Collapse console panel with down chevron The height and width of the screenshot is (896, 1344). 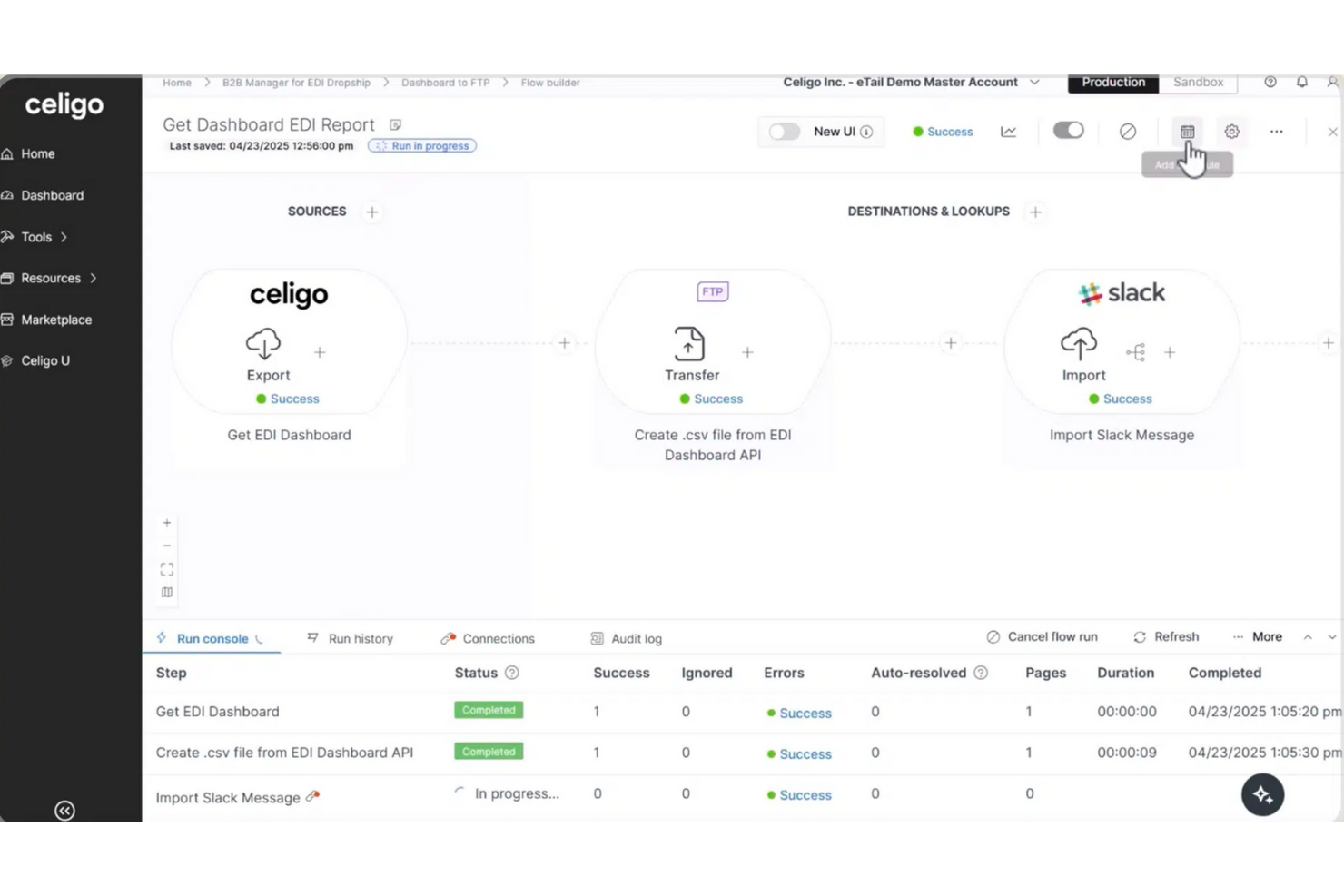1332,637
